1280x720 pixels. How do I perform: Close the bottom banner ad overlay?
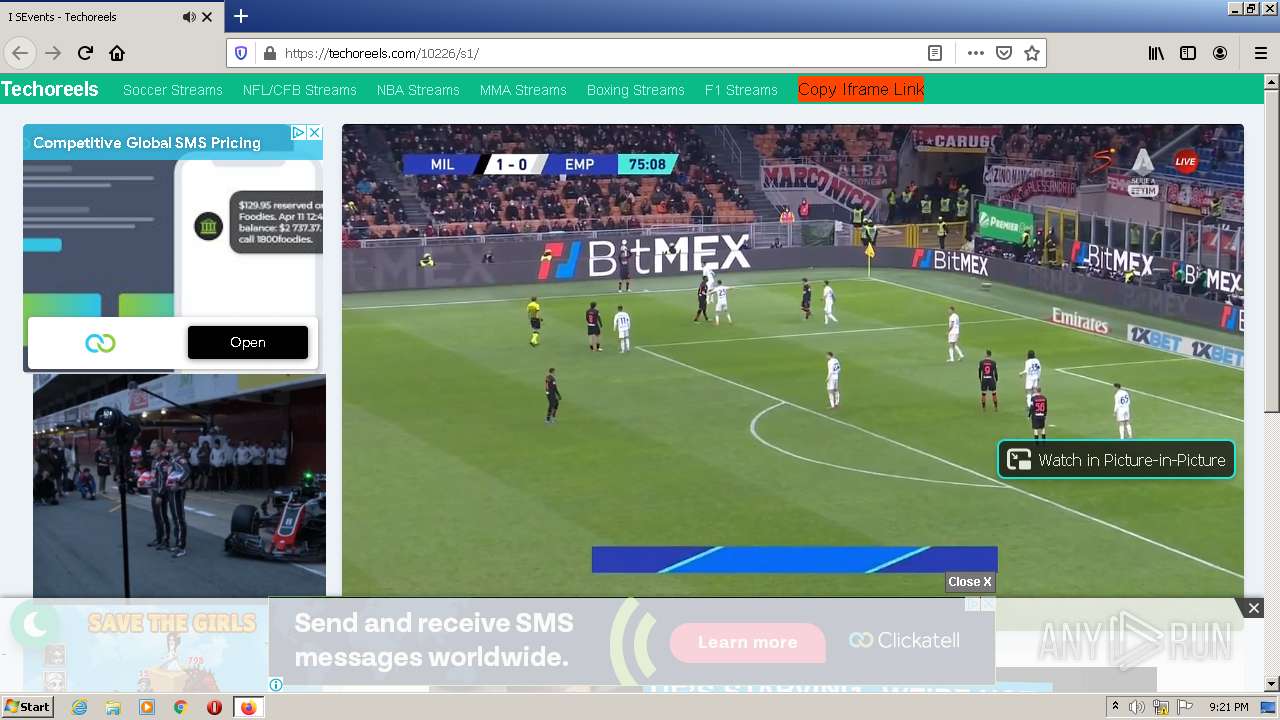pyautogui.click(x=1253, y=608)
